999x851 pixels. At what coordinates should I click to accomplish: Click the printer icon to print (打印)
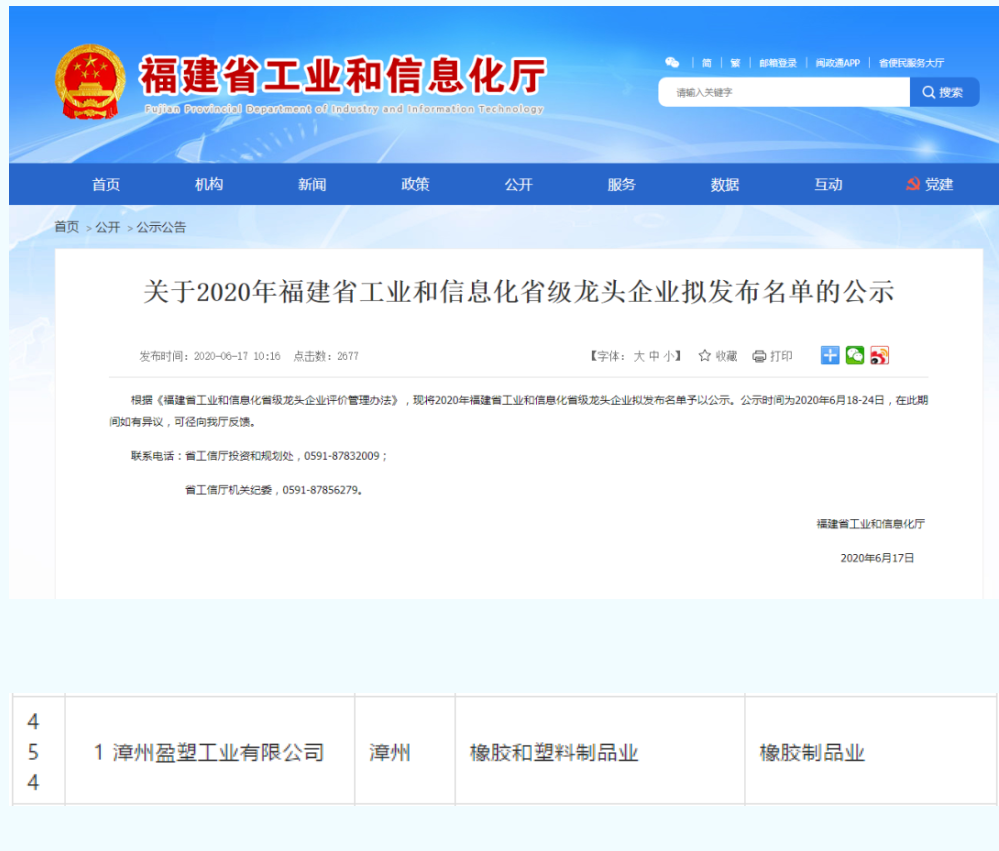tap(759, 356)
